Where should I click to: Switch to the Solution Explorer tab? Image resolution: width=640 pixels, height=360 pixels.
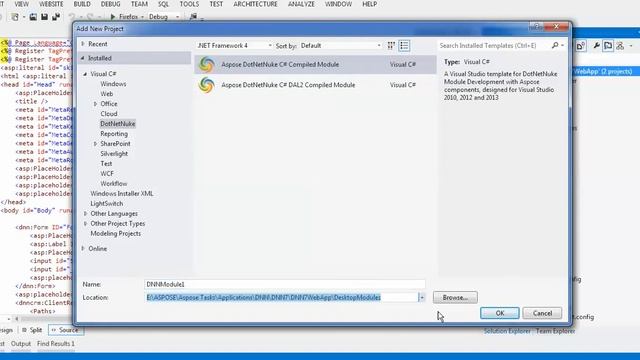[507, 331]
